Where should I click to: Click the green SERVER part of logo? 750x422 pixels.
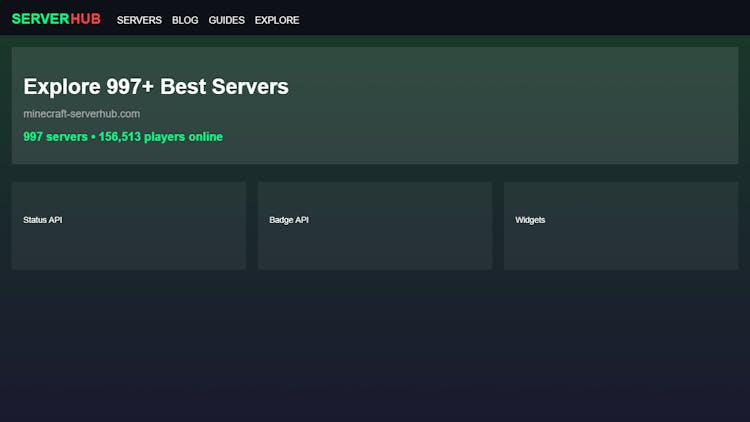40,19
